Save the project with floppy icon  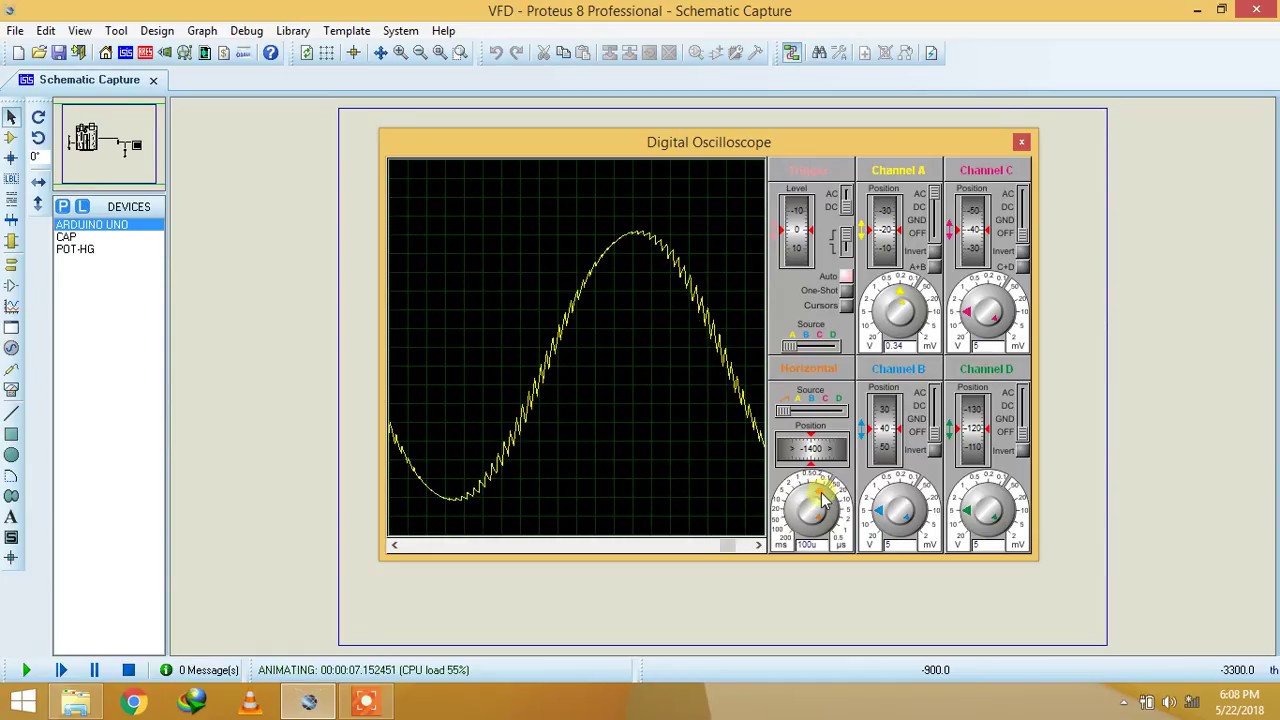tap(58, 53)
